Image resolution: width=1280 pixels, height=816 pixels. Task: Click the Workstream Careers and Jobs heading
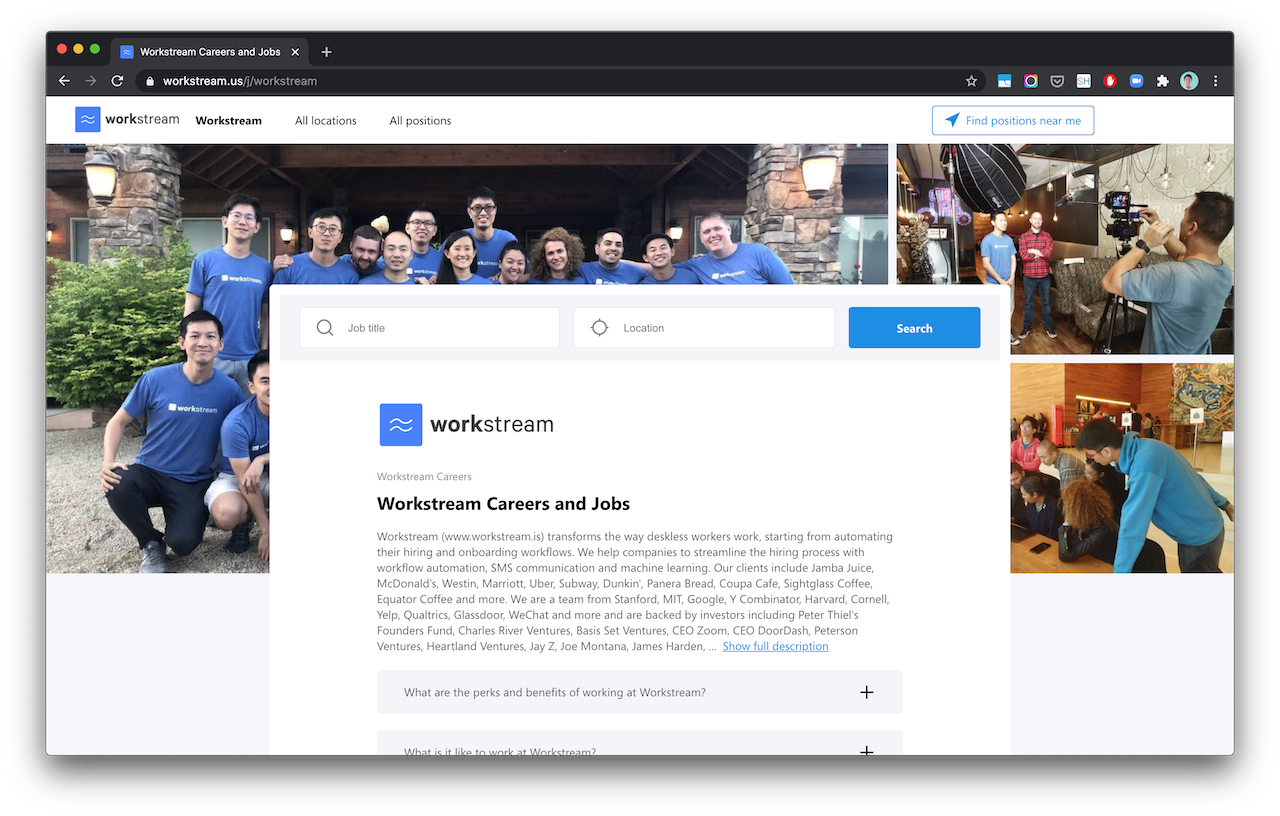coord(503,504)
